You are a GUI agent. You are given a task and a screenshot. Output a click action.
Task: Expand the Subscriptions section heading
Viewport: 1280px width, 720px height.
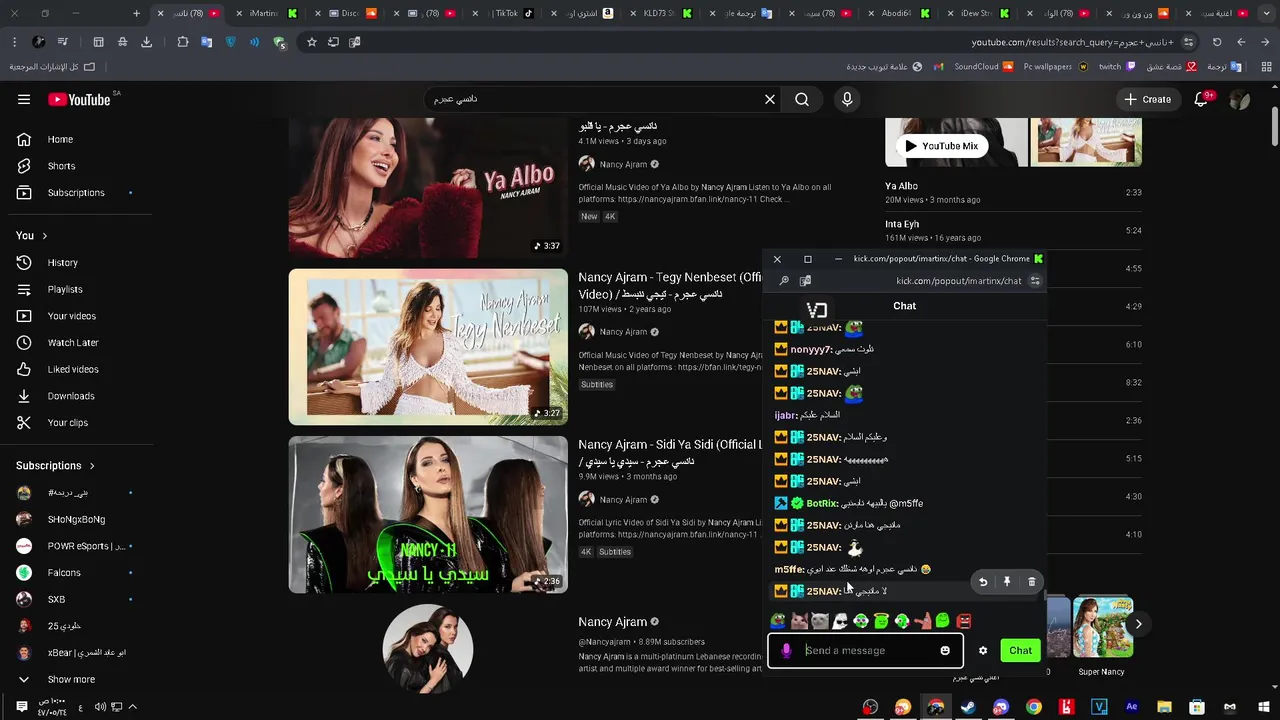[55, 466]
